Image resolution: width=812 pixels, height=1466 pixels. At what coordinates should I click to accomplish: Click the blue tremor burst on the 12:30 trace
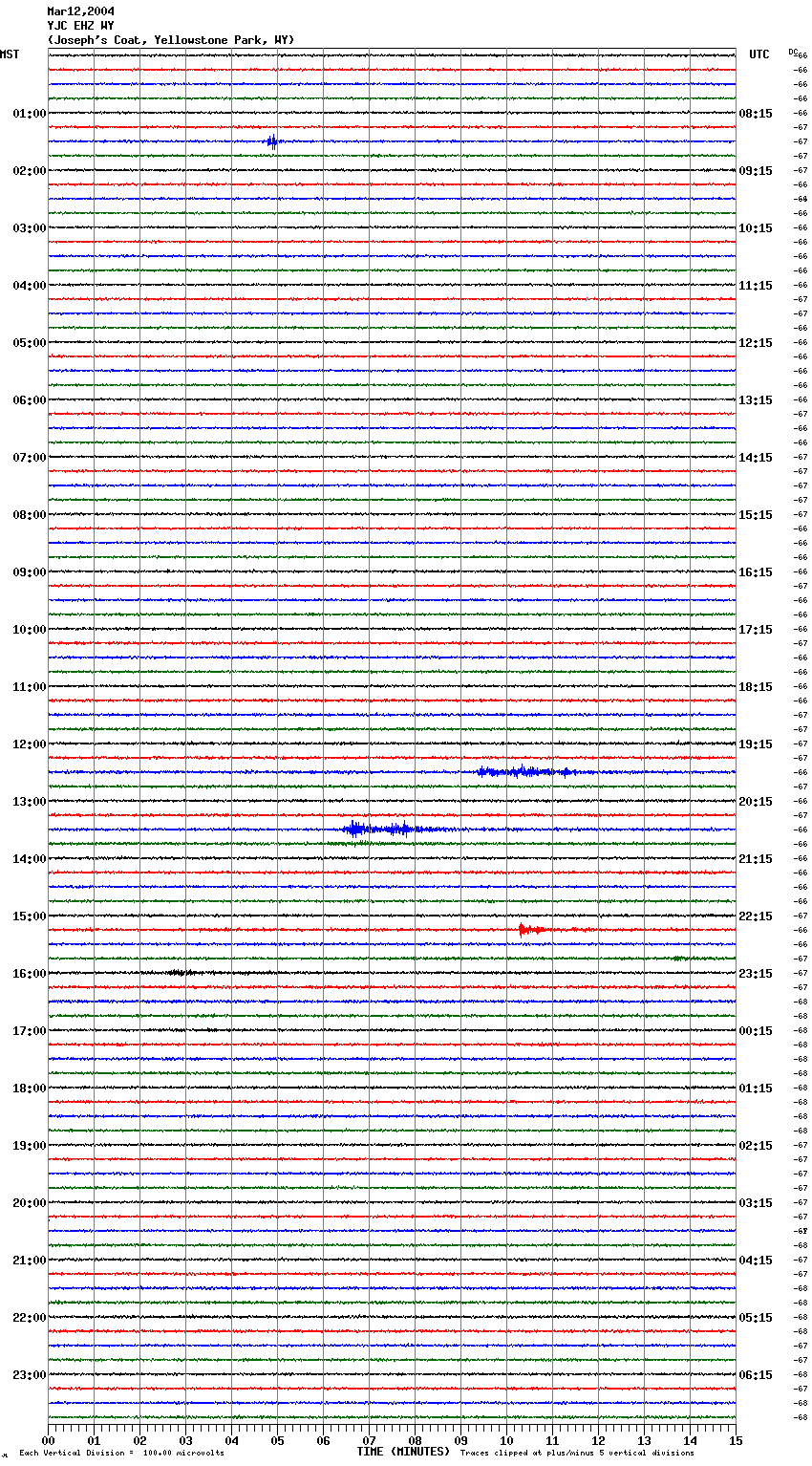[524, 771]
